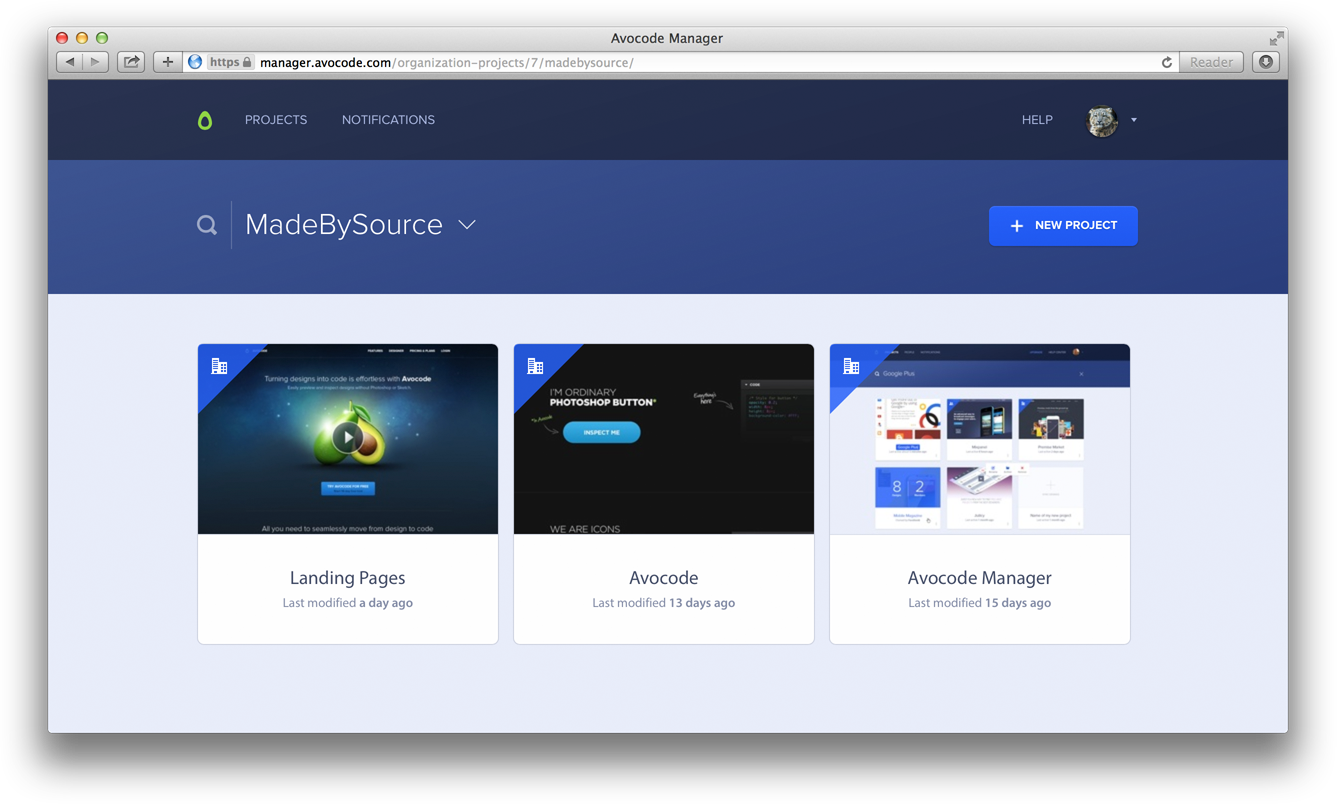Click the organization building icon on Avocode Manager card
The width and height of the screenshot is (1337, 804).
point(851,366)
